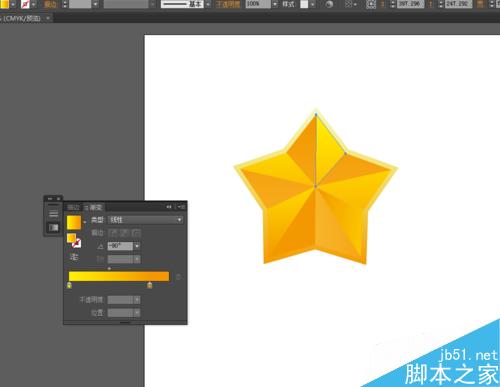This screenshot has height=387, width=500.
Task: Open the gradient angle dropdown arrow
Action: 137,246
